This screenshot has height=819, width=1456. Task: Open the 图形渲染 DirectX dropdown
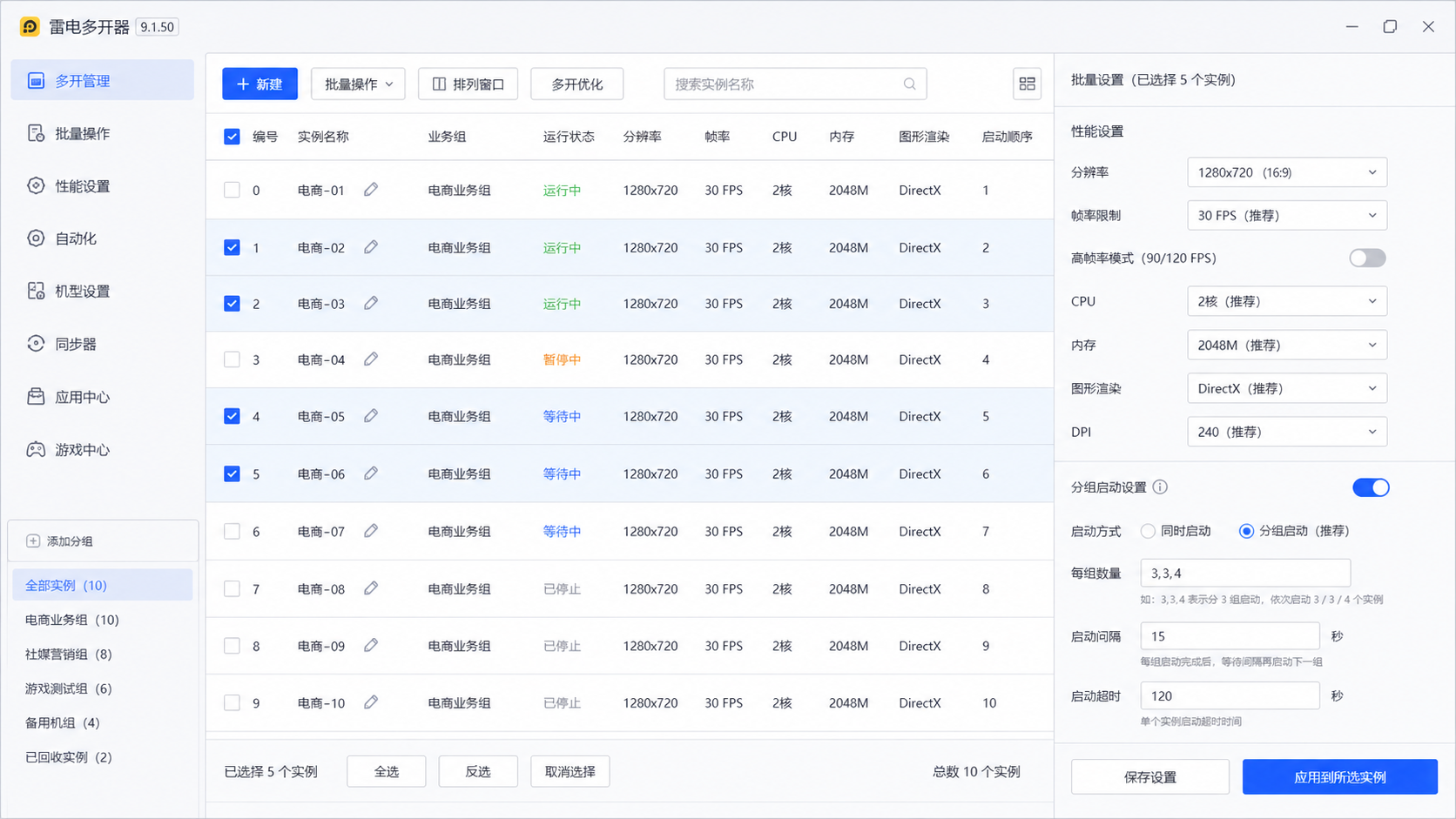[1287, 388]
